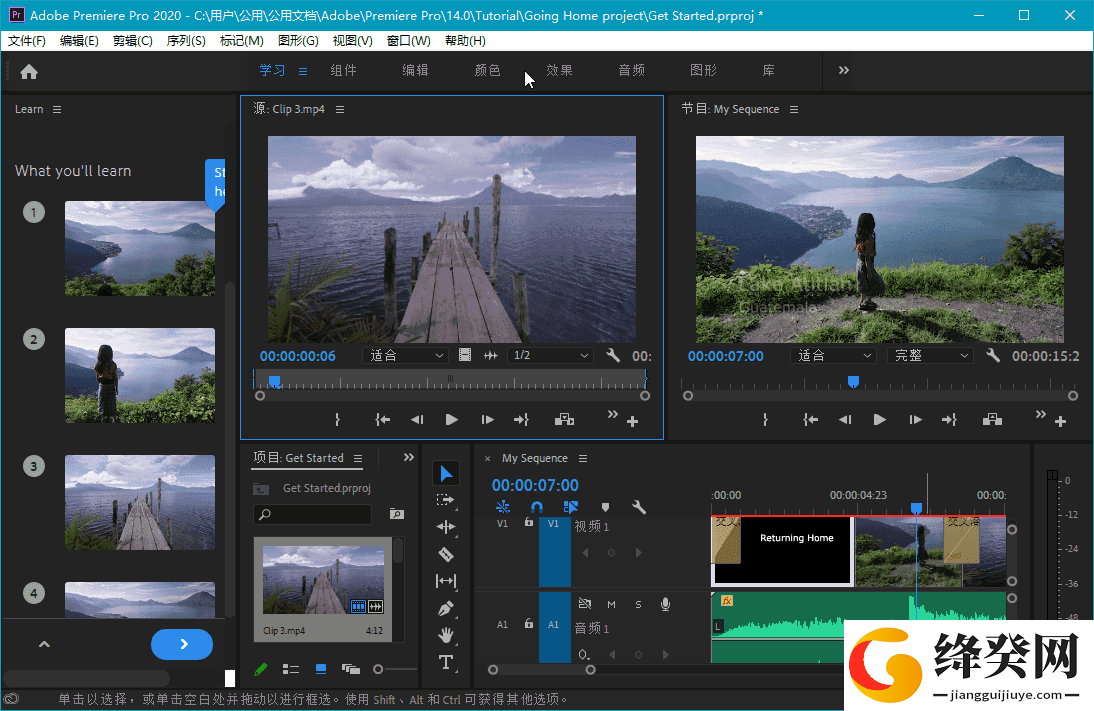Select the Type tool
The image size is (1094, 711).
pos(446,662)
